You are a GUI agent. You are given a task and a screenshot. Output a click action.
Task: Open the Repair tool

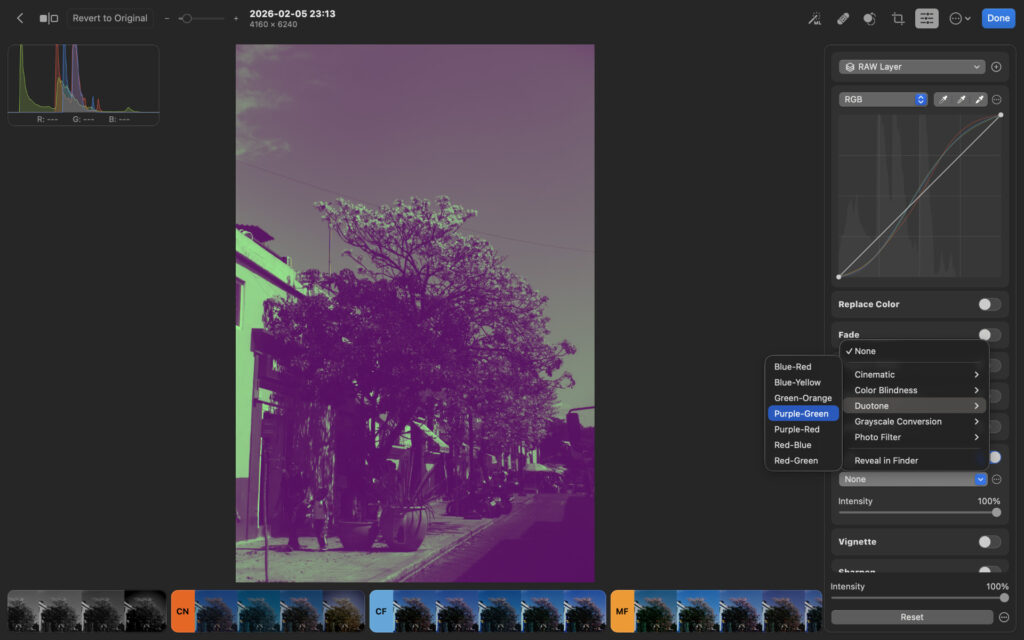pyautogui.click(x=842, y=17)
